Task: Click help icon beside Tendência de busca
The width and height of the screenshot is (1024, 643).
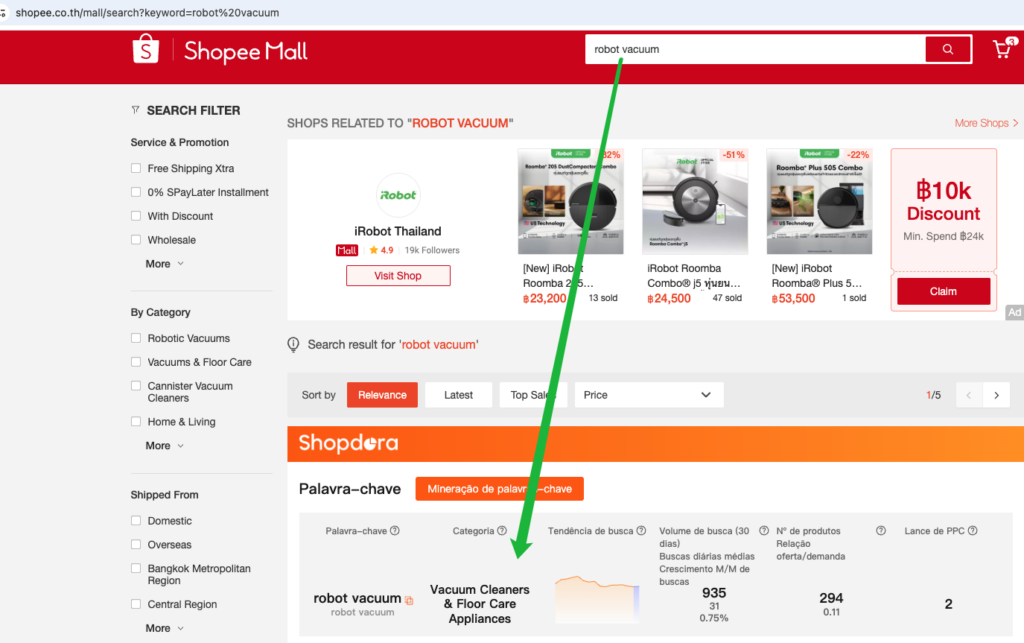Action: pyautogui.click(x=641, y=531)
